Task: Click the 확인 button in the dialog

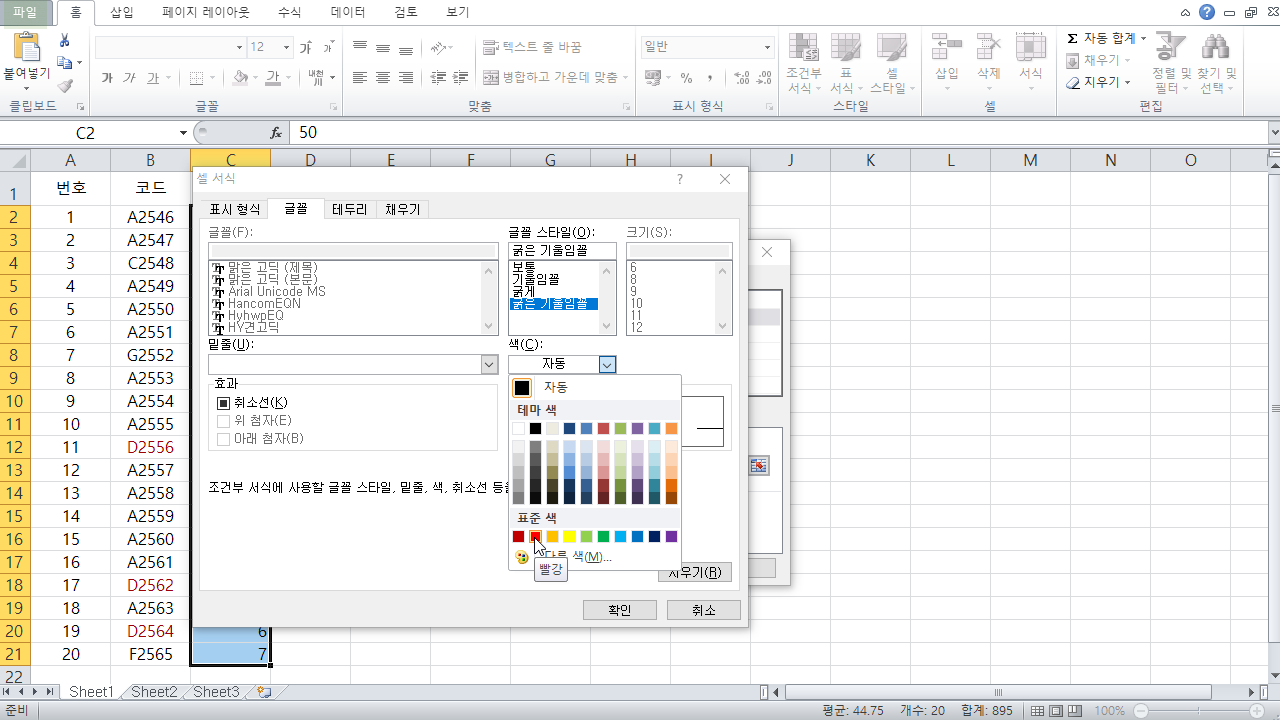Action: click(x=620, y=610)
